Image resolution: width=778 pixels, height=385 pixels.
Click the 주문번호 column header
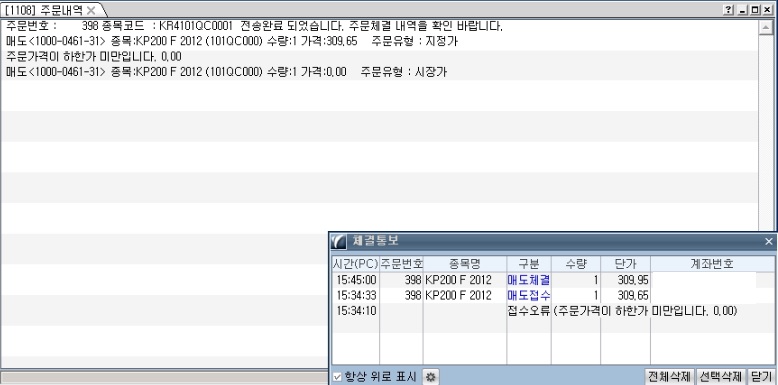pos(401,263)
